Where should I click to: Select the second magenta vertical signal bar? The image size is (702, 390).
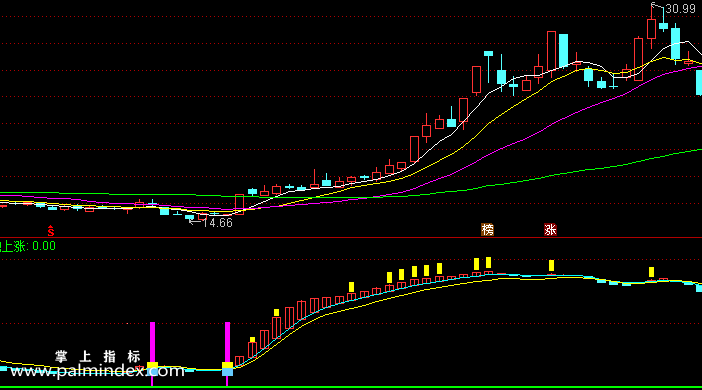pos(227,354)
